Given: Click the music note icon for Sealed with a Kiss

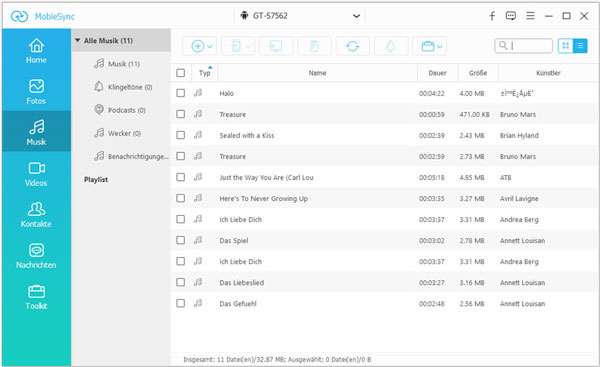Looking at the screenshot, I should point(198,135).
